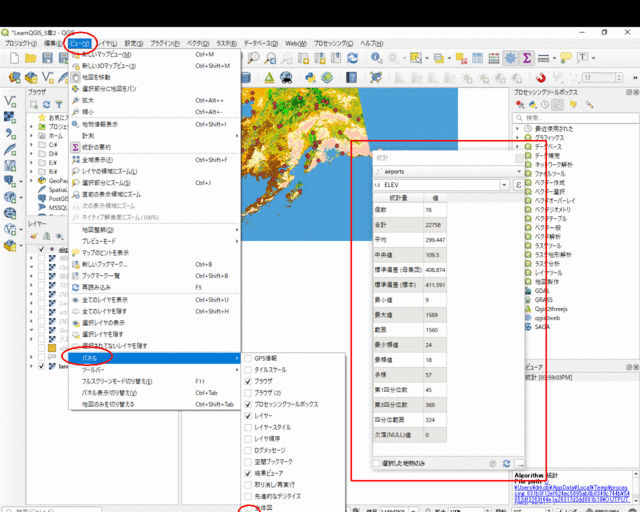This screenshot has width=640, height=512.
Task: Click the Python console icon
Action: pos(310,77)
